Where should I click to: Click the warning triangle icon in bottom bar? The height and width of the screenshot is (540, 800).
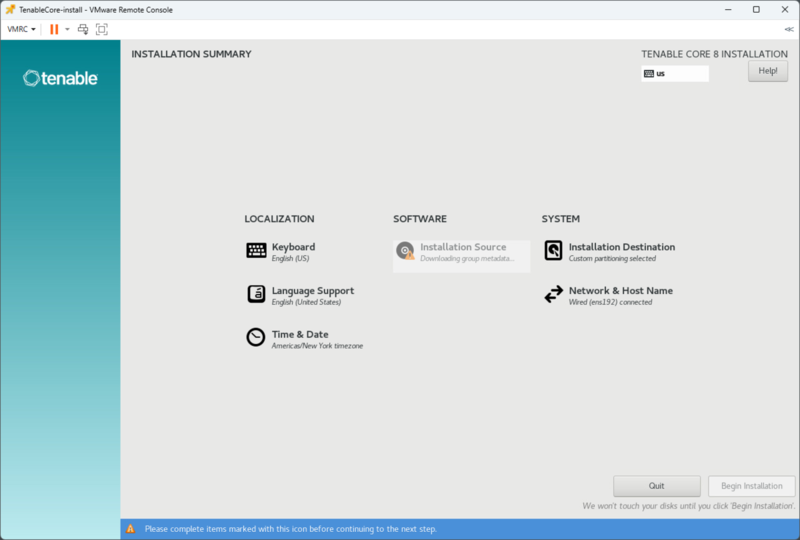tap(131, 529)
